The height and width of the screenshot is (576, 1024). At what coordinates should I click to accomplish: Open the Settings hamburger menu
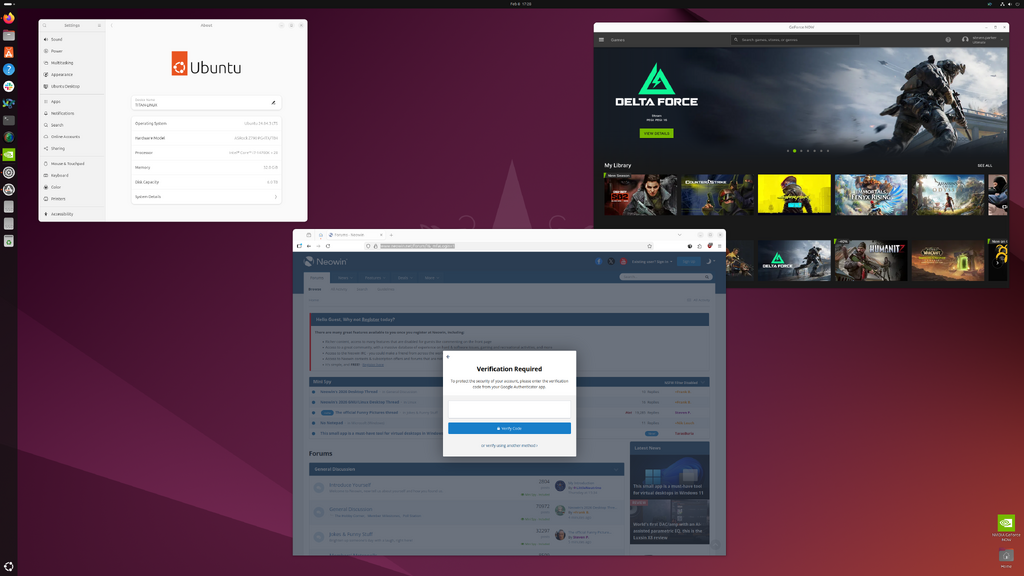coord(99,25)
